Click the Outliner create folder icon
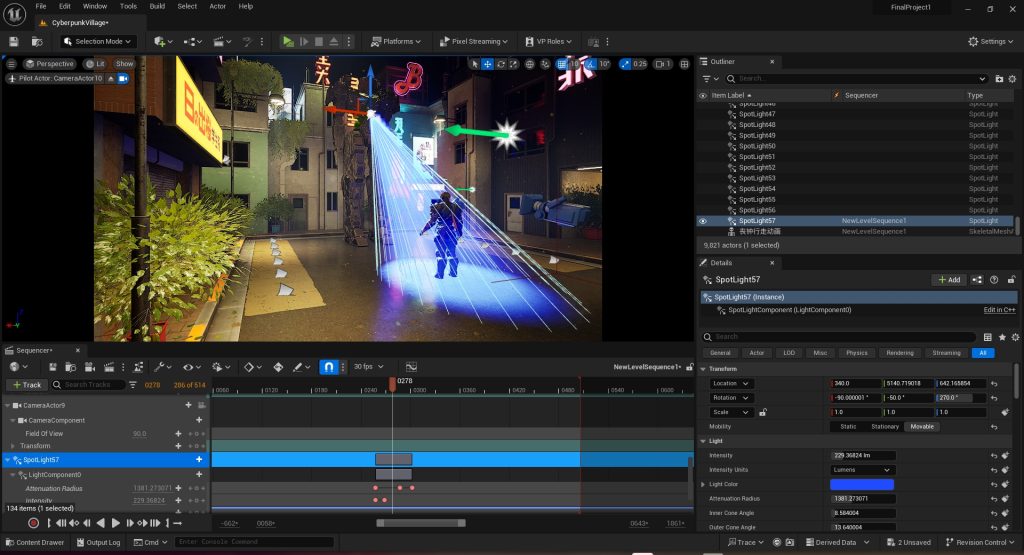Screen dimensions: 1024x555 [999, 78]
